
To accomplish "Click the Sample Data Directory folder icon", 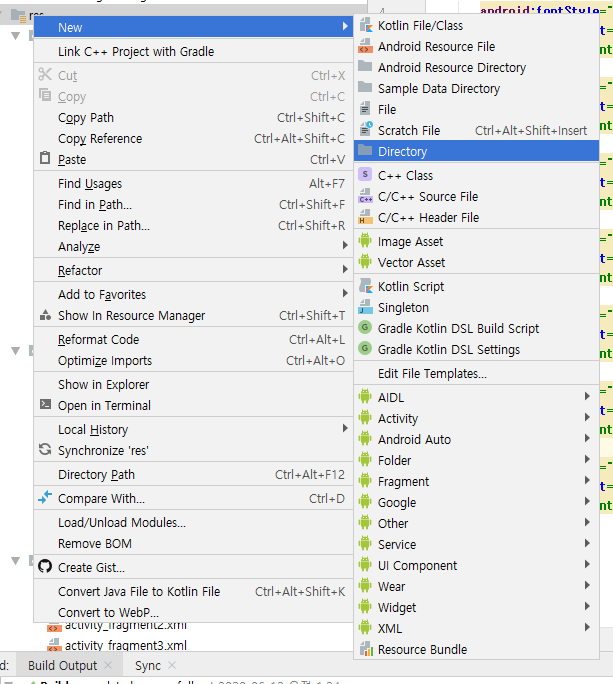I will click(365, 88).
